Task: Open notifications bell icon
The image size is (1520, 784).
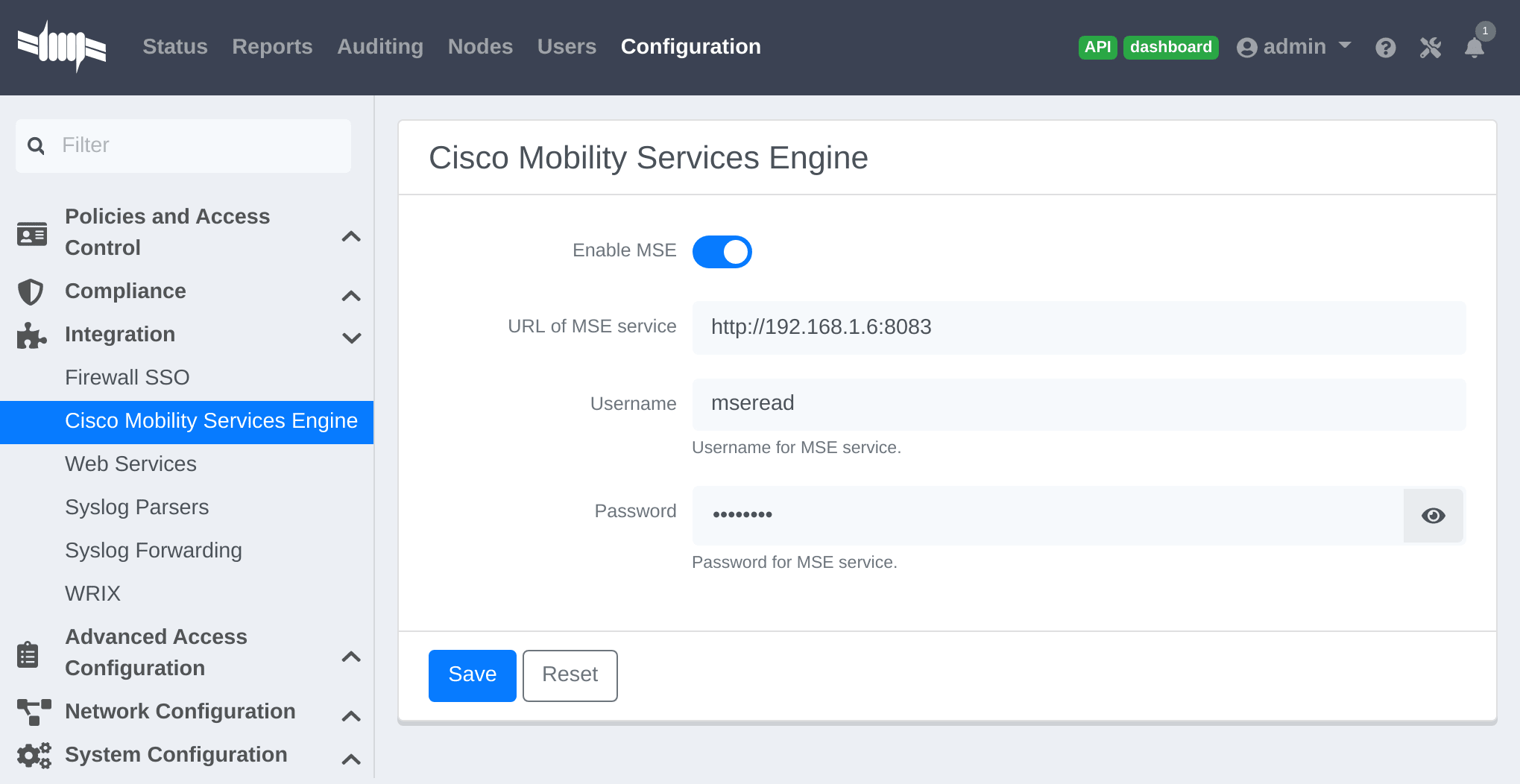Action: [1474, 48]
